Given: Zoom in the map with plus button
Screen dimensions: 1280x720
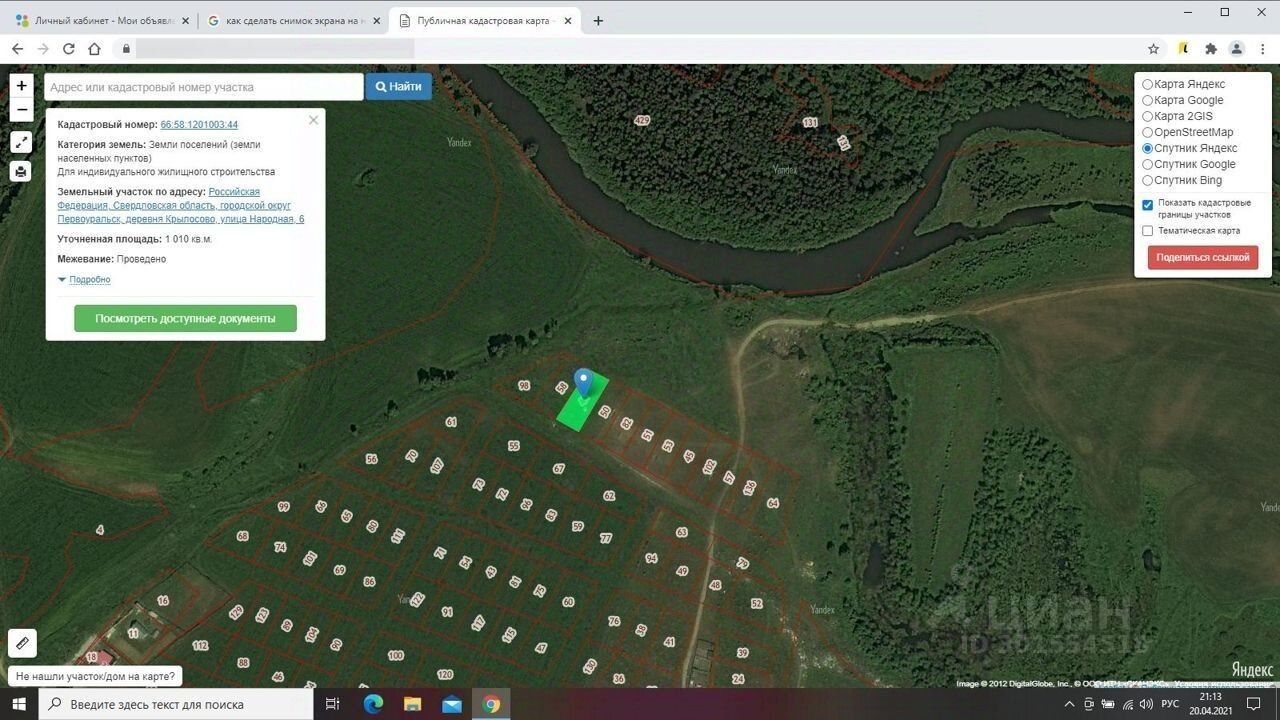Looking at the screenshot, I should 21,86.
